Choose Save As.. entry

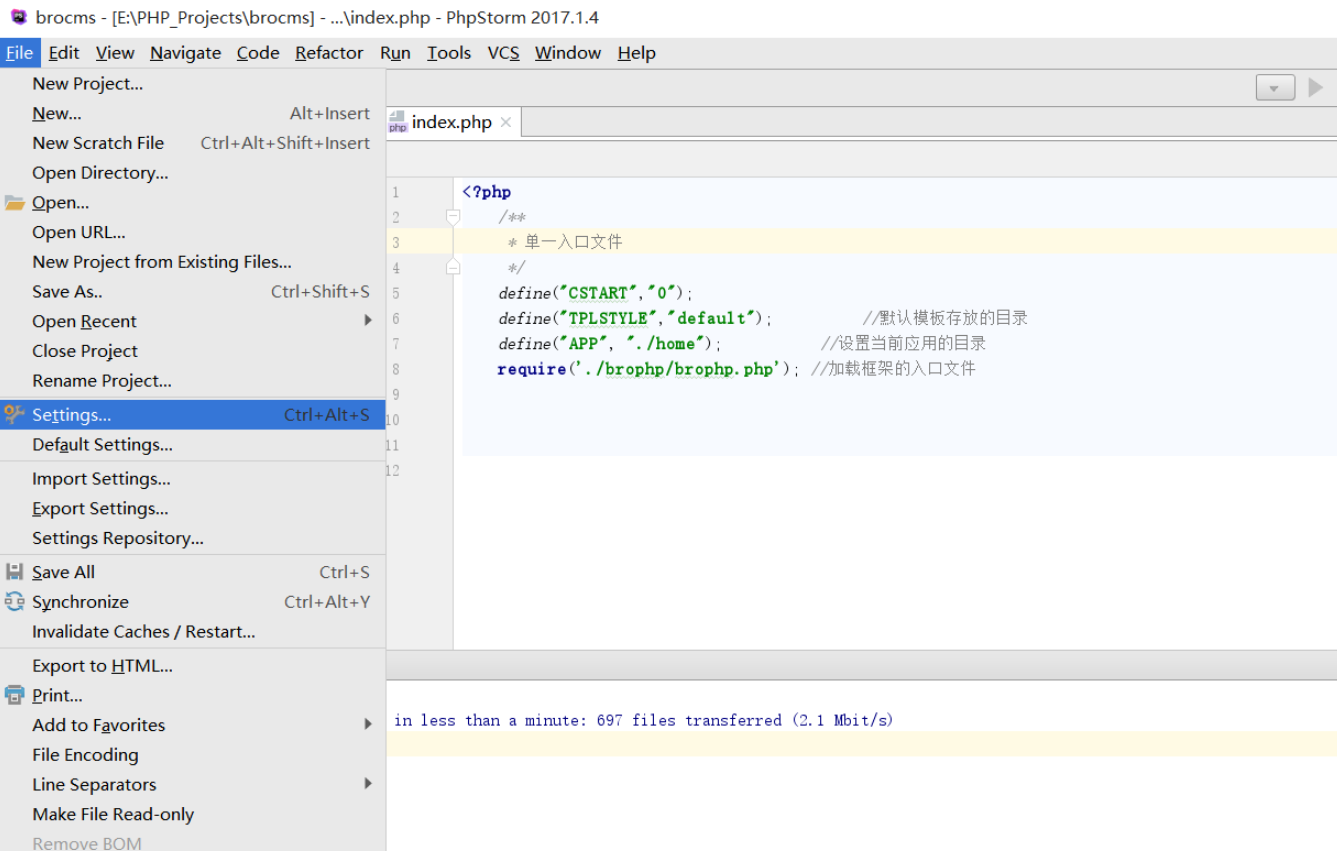192,292
